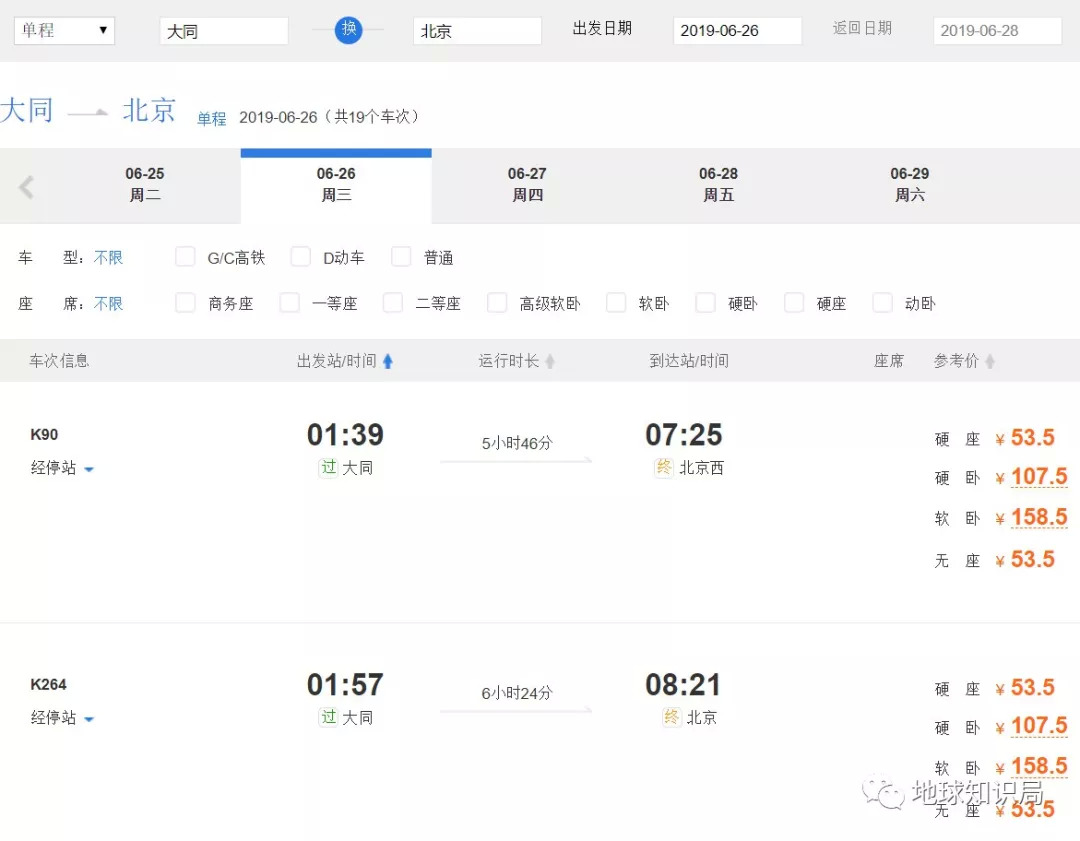Click 不限 for train type filter
Image resolution: width=1080 pixels, height=841 pixels.
(108, 258)
